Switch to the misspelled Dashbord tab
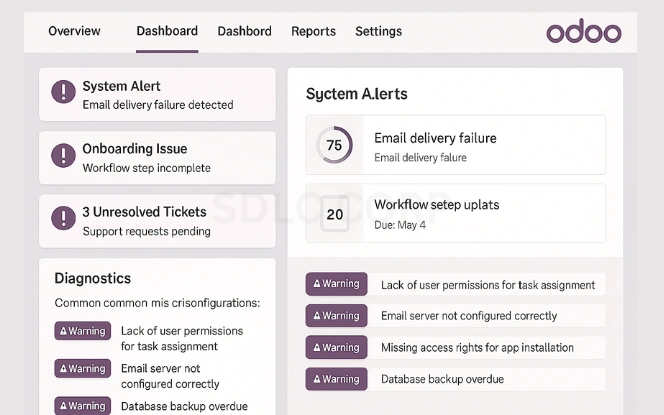664x415 pixels. pyautogui.click(x=244, y=31)
